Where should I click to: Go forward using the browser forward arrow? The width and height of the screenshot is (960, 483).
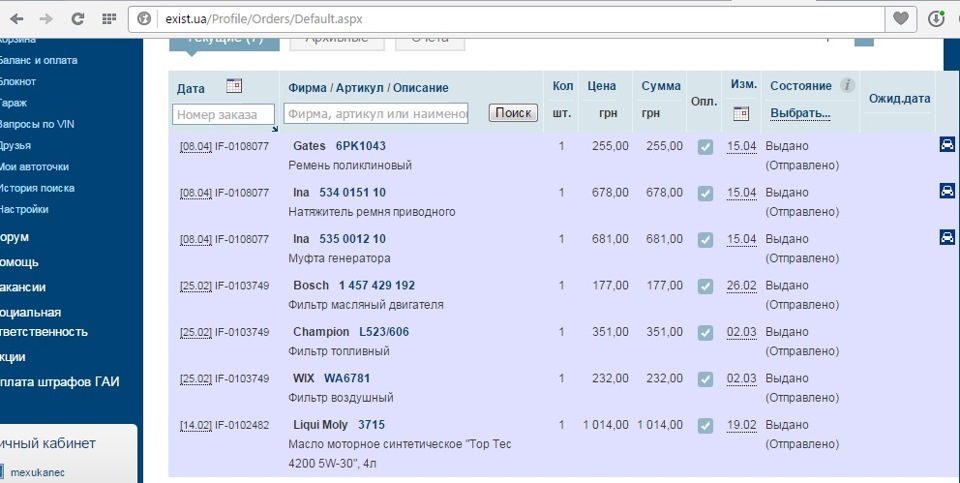coord(46,19)
